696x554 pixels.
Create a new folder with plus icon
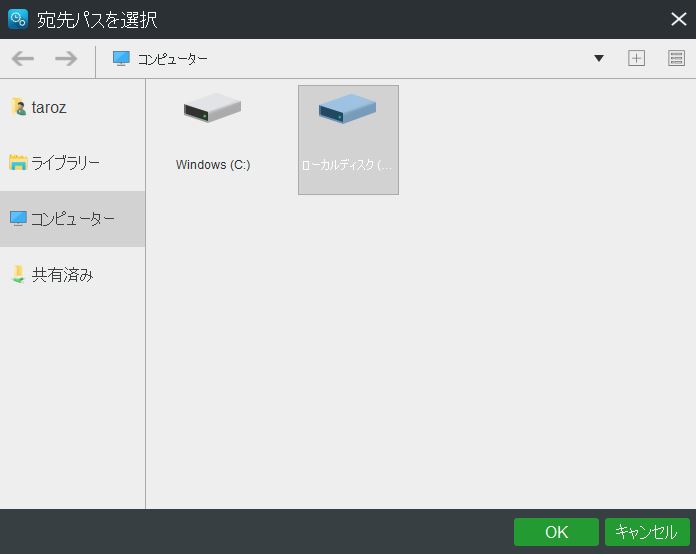(636, 58)
